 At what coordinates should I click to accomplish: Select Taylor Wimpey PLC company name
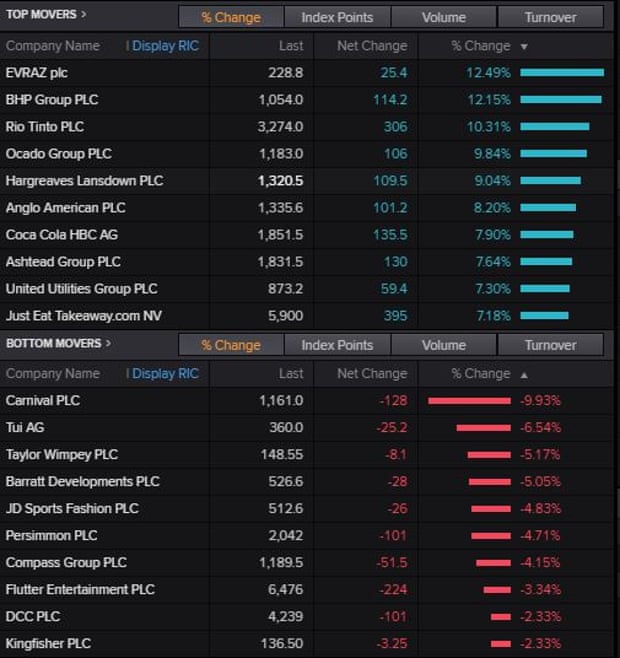(62, 454)
